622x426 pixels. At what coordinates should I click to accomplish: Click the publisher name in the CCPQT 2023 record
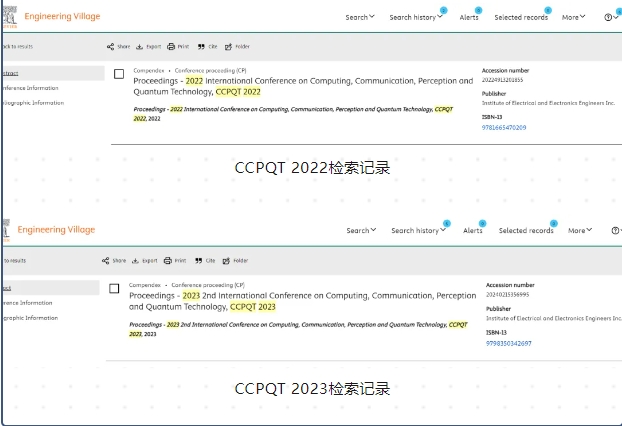point(554,319)
